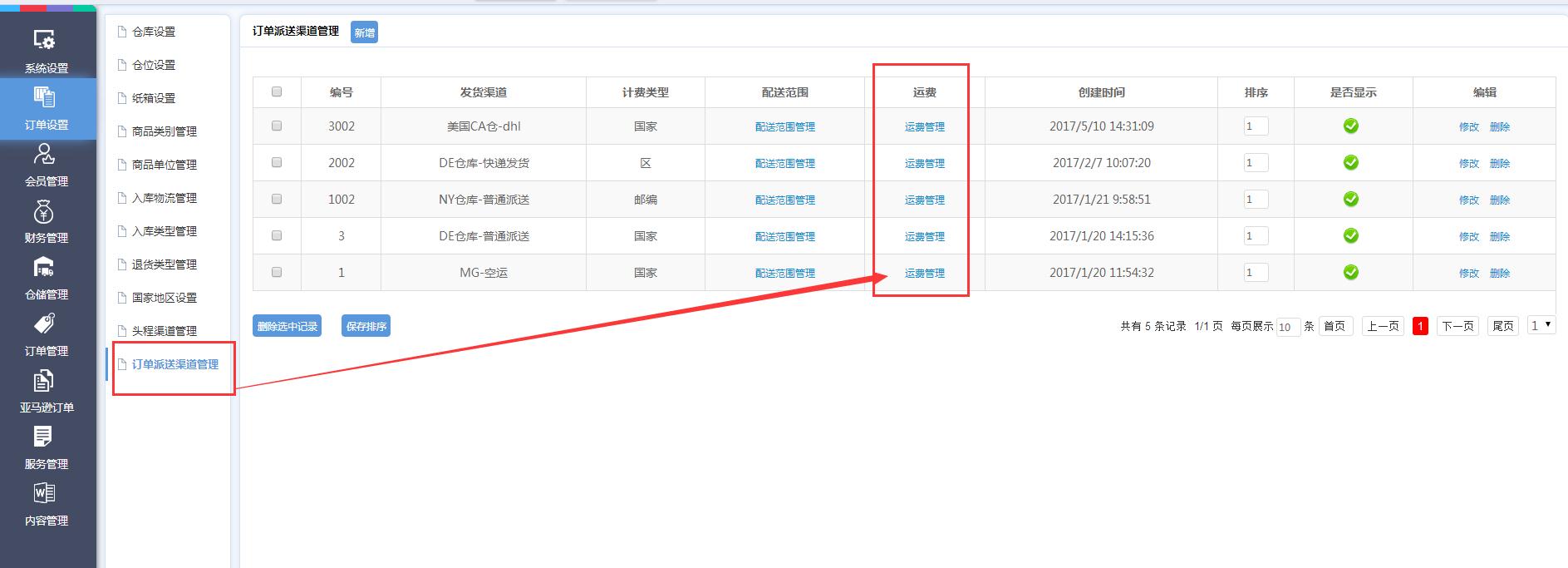This screenshot has height=568, width=1568.
Task: Open 会员管理 member management icon
Action: [x=46, y=164]
